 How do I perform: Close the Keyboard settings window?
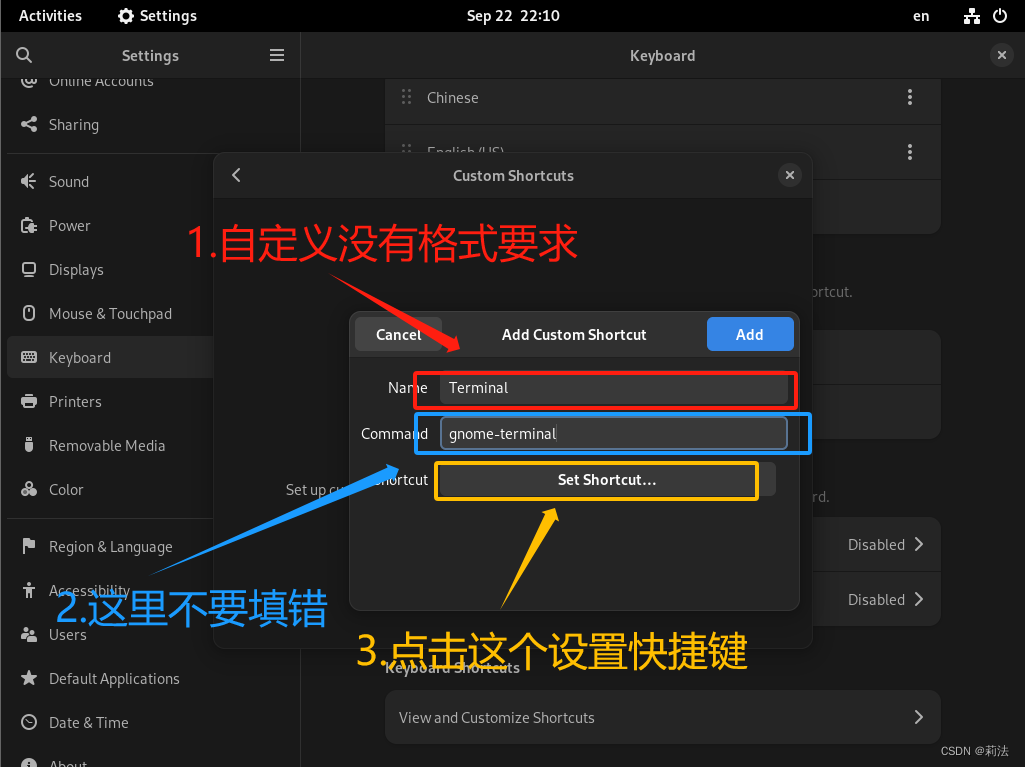(x=1001, y=56)
